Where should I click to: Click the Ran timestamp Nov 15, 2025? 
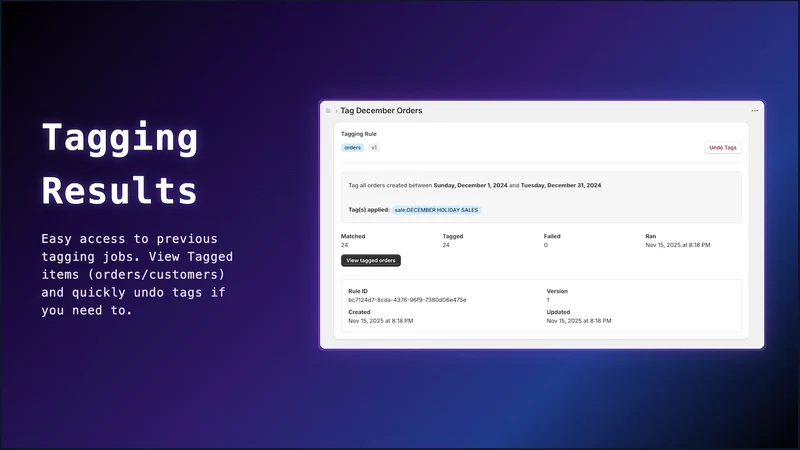click(x=678, y=245)
